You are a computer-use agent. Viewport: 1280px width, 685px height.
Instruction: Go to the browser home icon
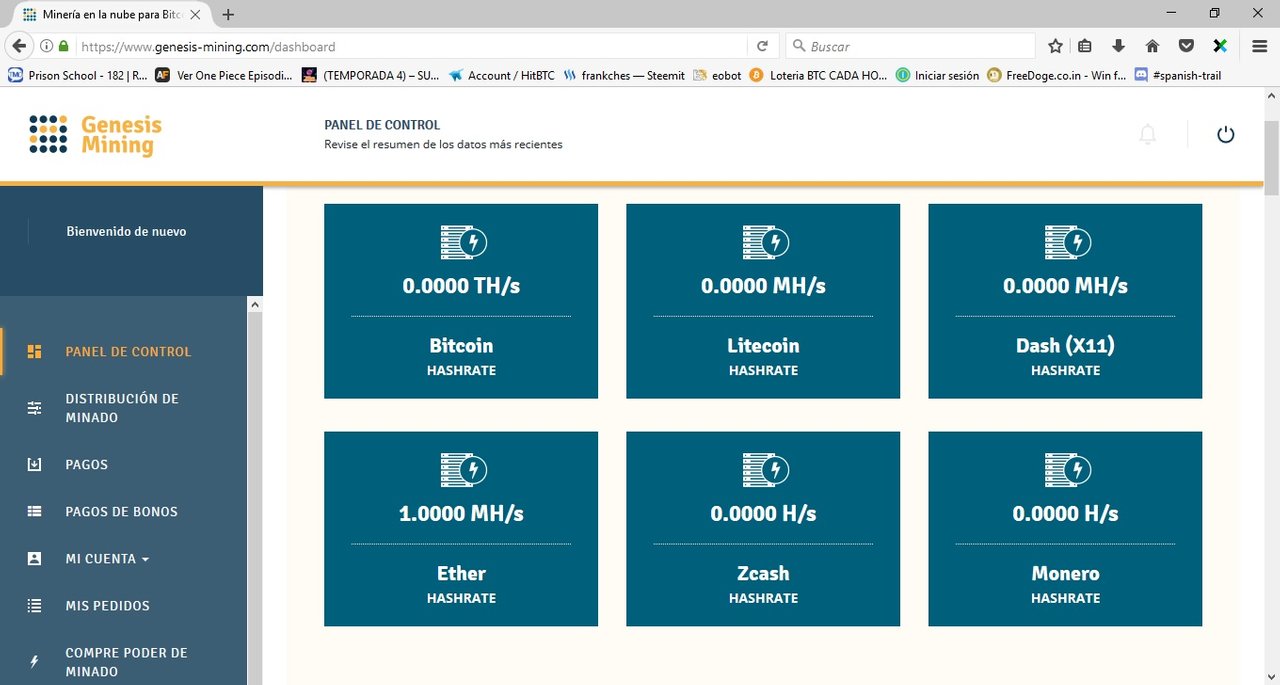point(1152,46)
